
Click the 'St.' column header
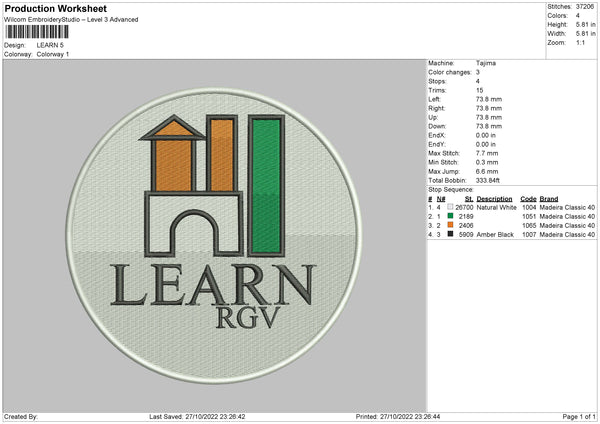469,199
